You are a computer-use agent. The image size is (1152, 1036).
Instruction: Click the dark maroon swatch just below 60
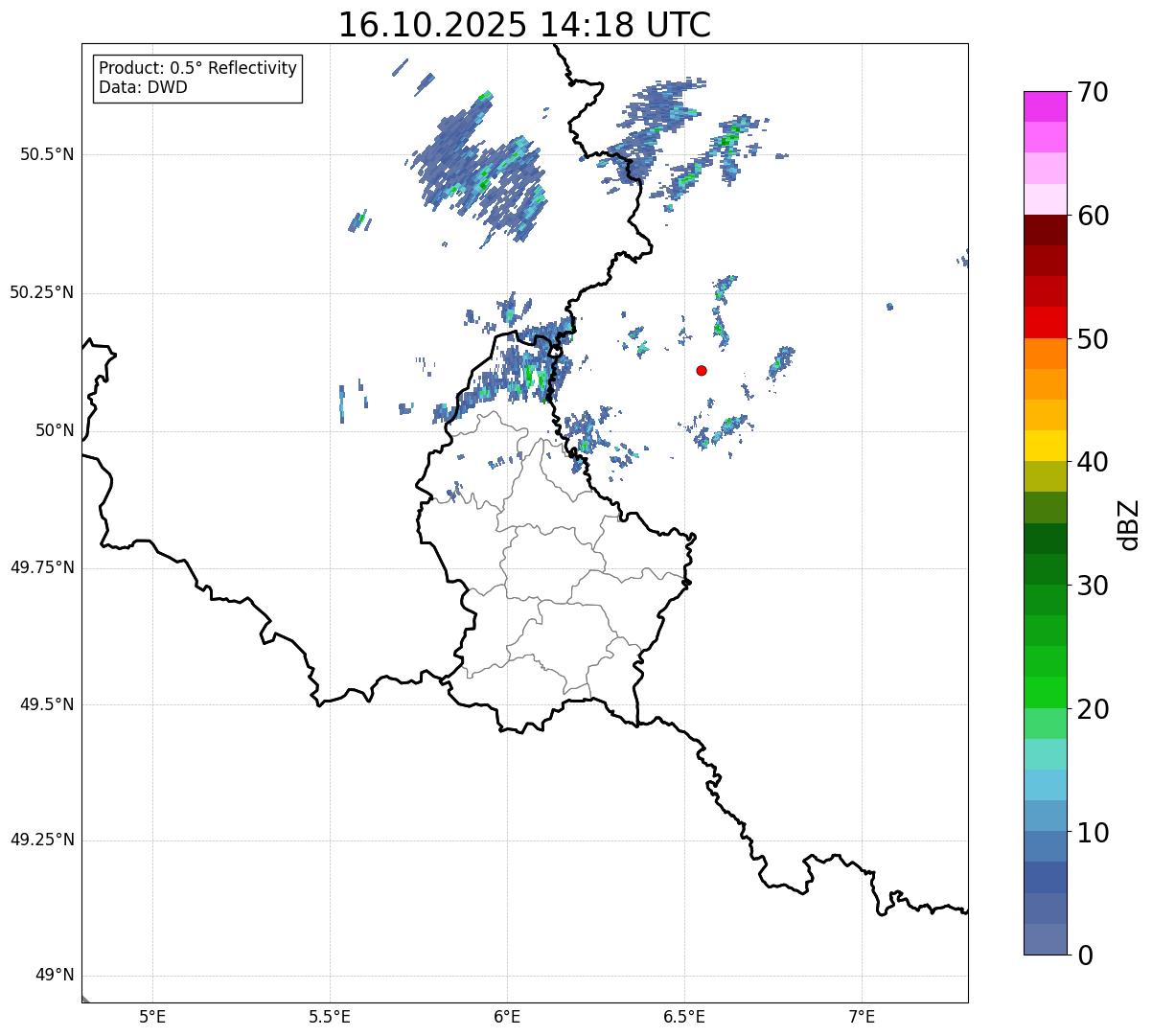click(1046, 230)
